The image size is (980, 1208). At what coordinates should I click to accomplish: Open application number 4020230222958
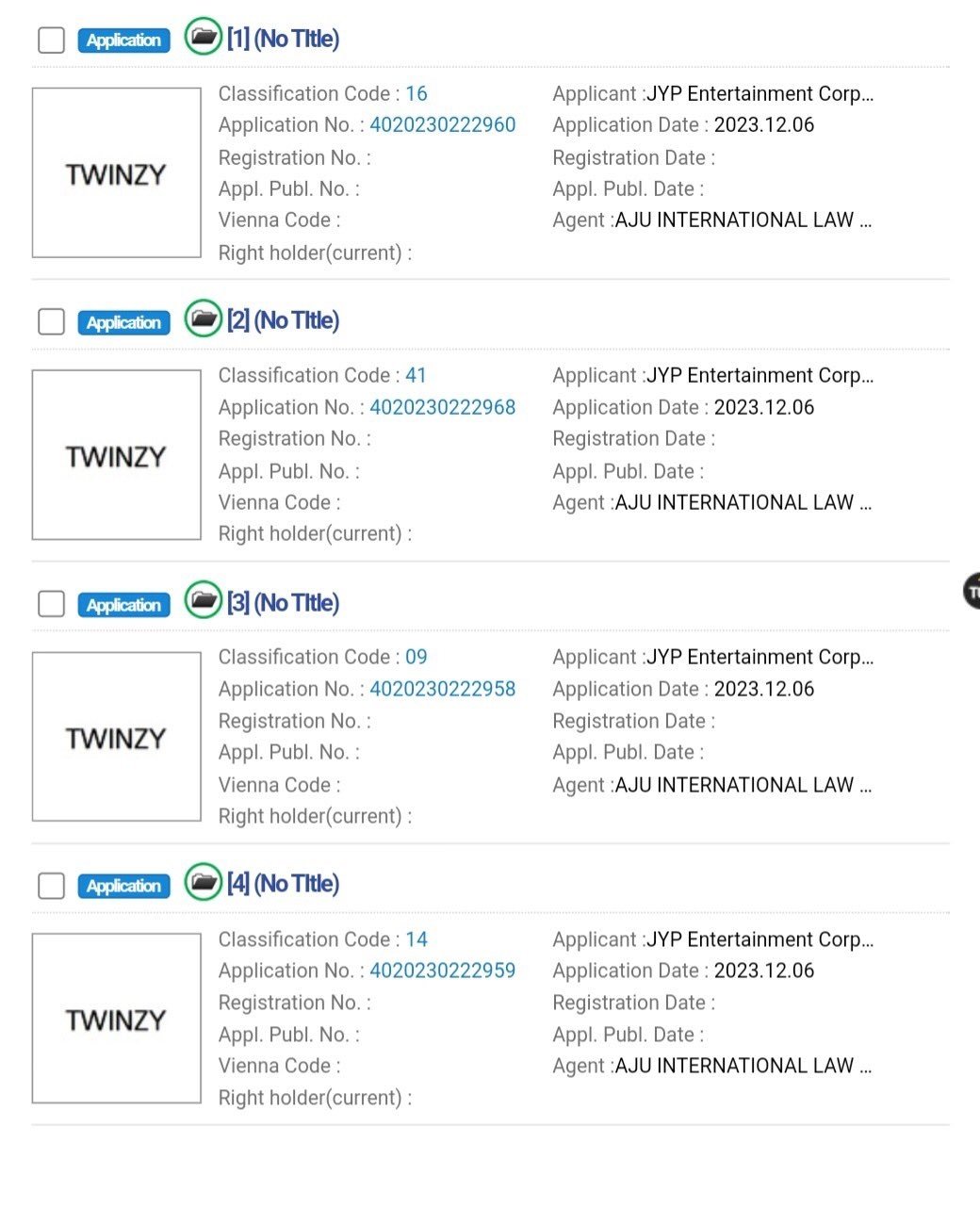click(x=442, y=689)
